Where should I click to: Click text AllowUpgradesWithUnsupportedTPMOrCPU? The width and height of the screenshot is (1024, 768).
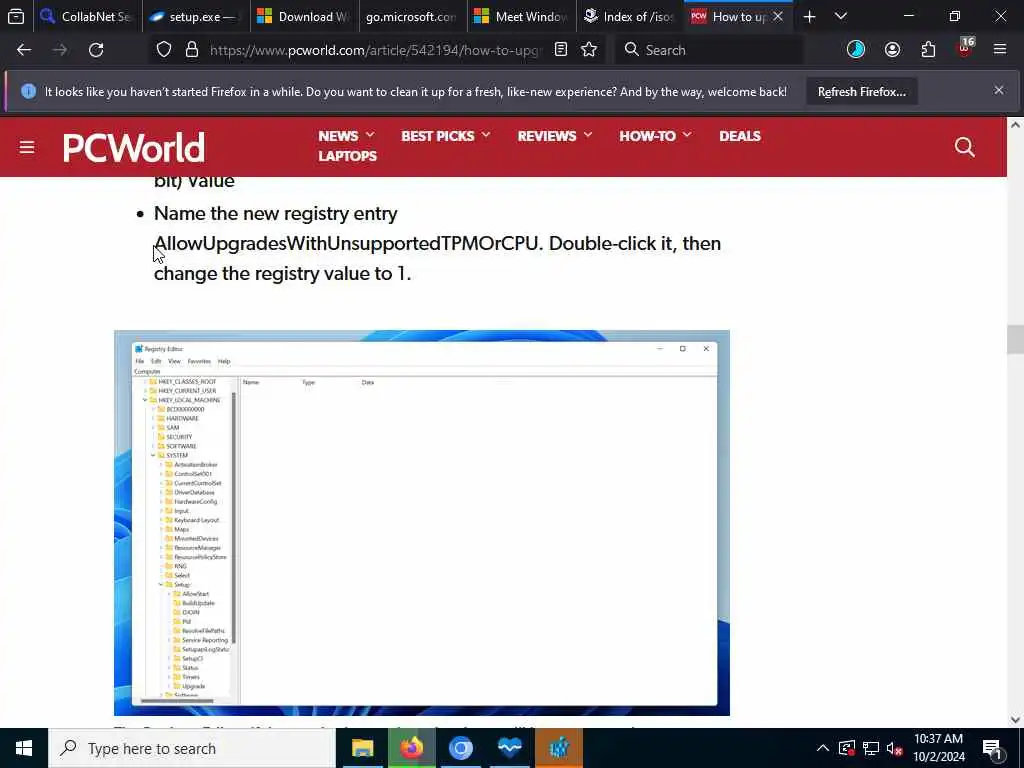[346, 244]
